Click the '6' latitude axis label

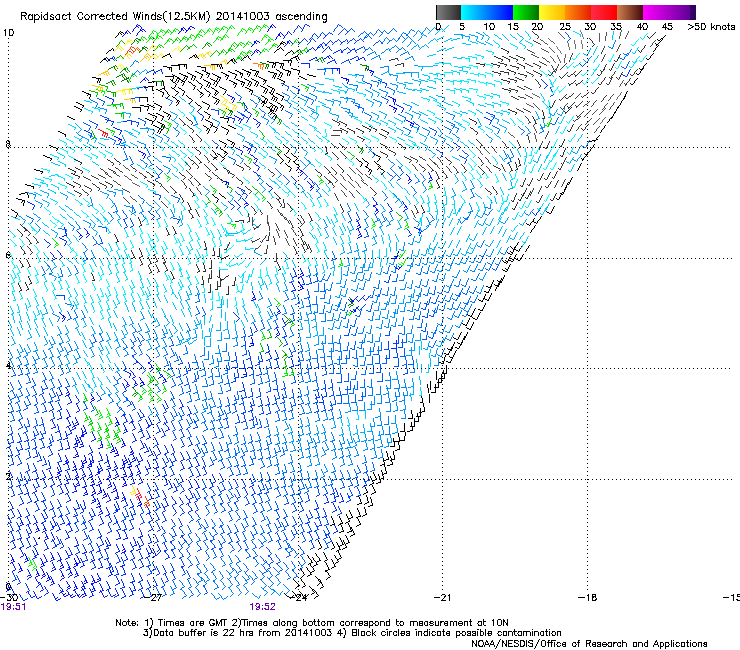click(x=8, y=255)
